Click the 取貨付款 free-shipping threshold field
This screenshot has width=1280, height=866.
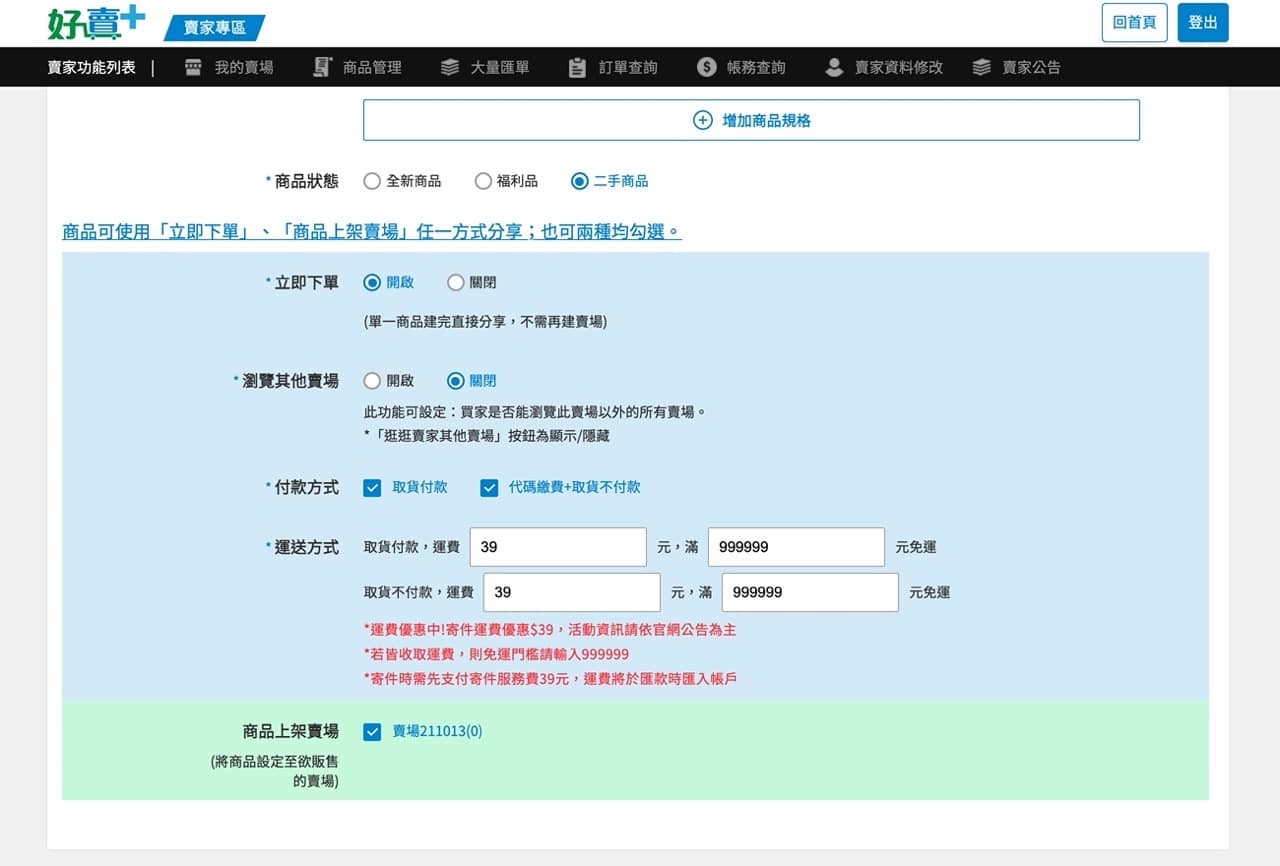[796, 547]
